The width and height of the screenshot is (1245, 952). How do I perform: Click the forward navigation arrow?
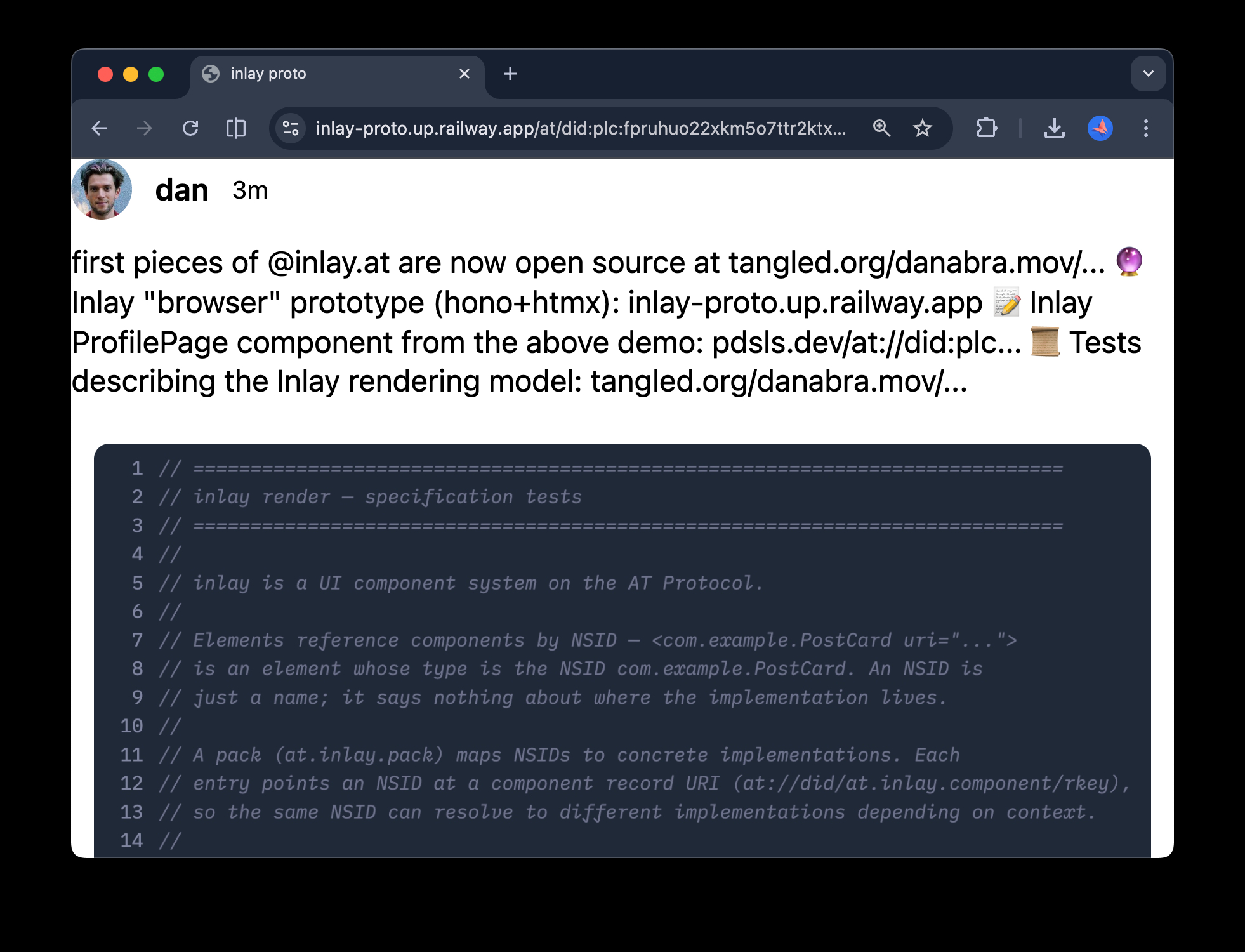tap(145, 129)
